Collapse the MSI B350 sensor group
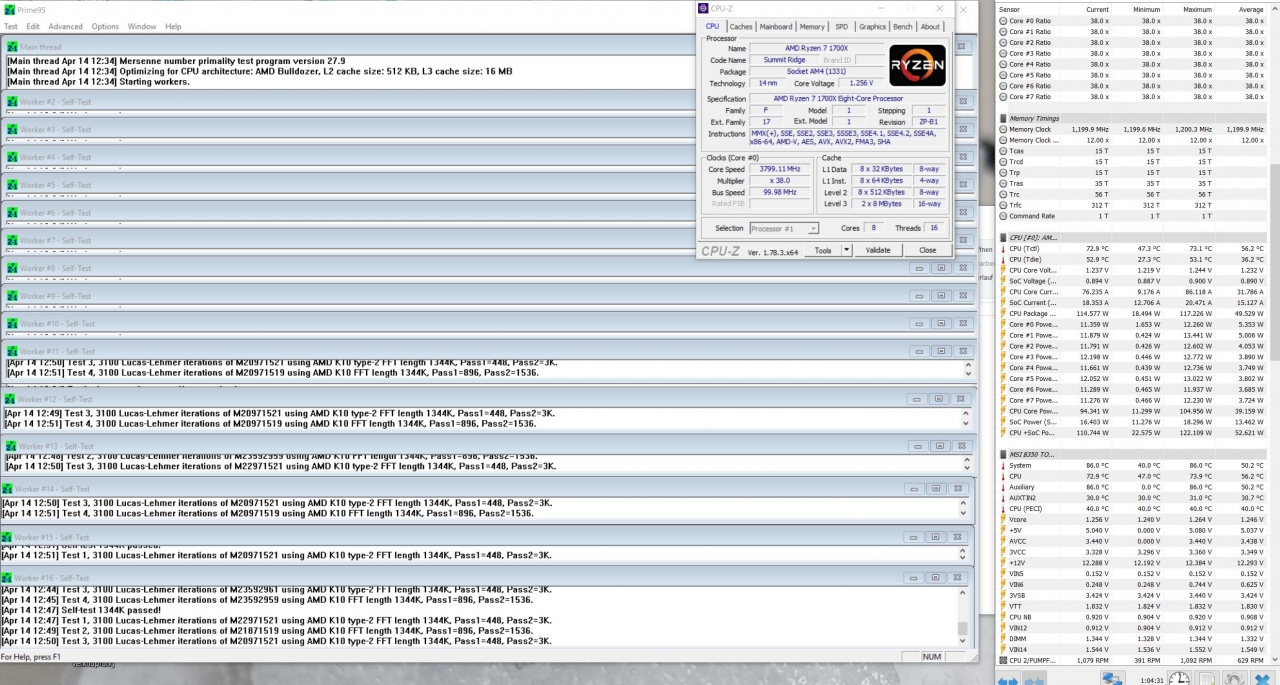 pyautogui.click(x=1003, y=454)
